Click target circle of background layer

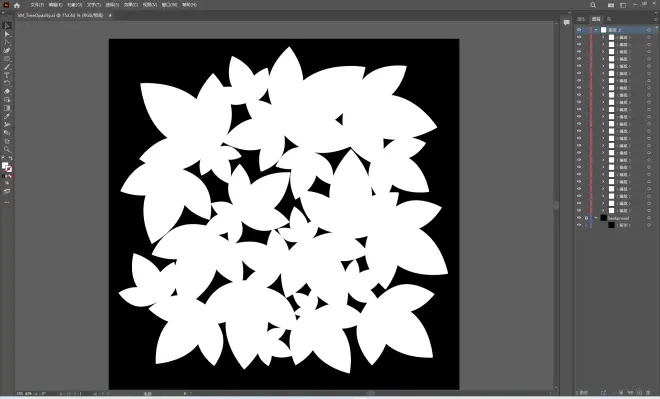(x=649, y=218)
